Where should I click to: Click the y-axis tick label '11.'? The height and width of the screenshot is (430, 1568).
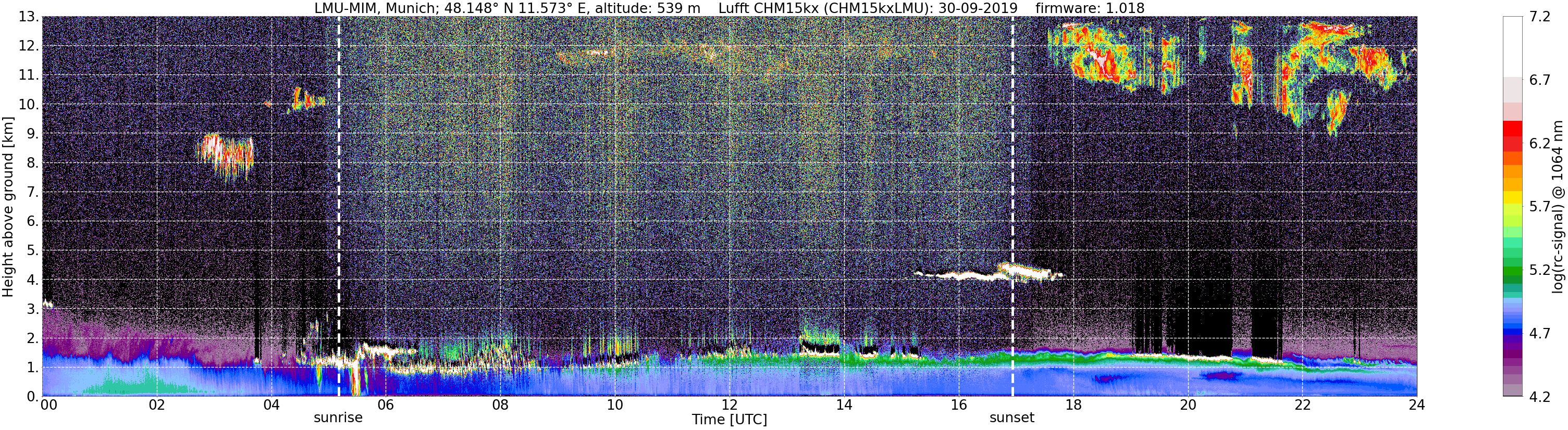(28, 75)
